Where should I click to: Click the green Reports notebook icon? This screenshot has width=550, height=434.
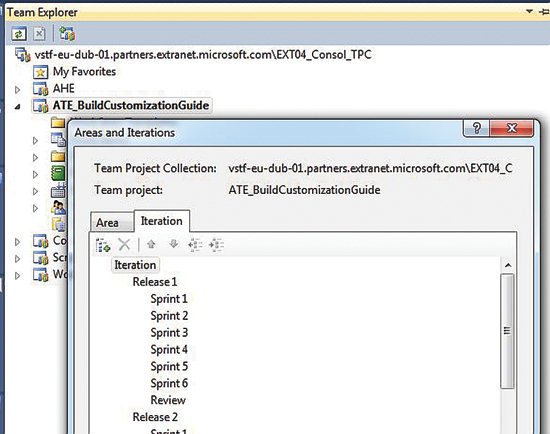coord(58,174)
